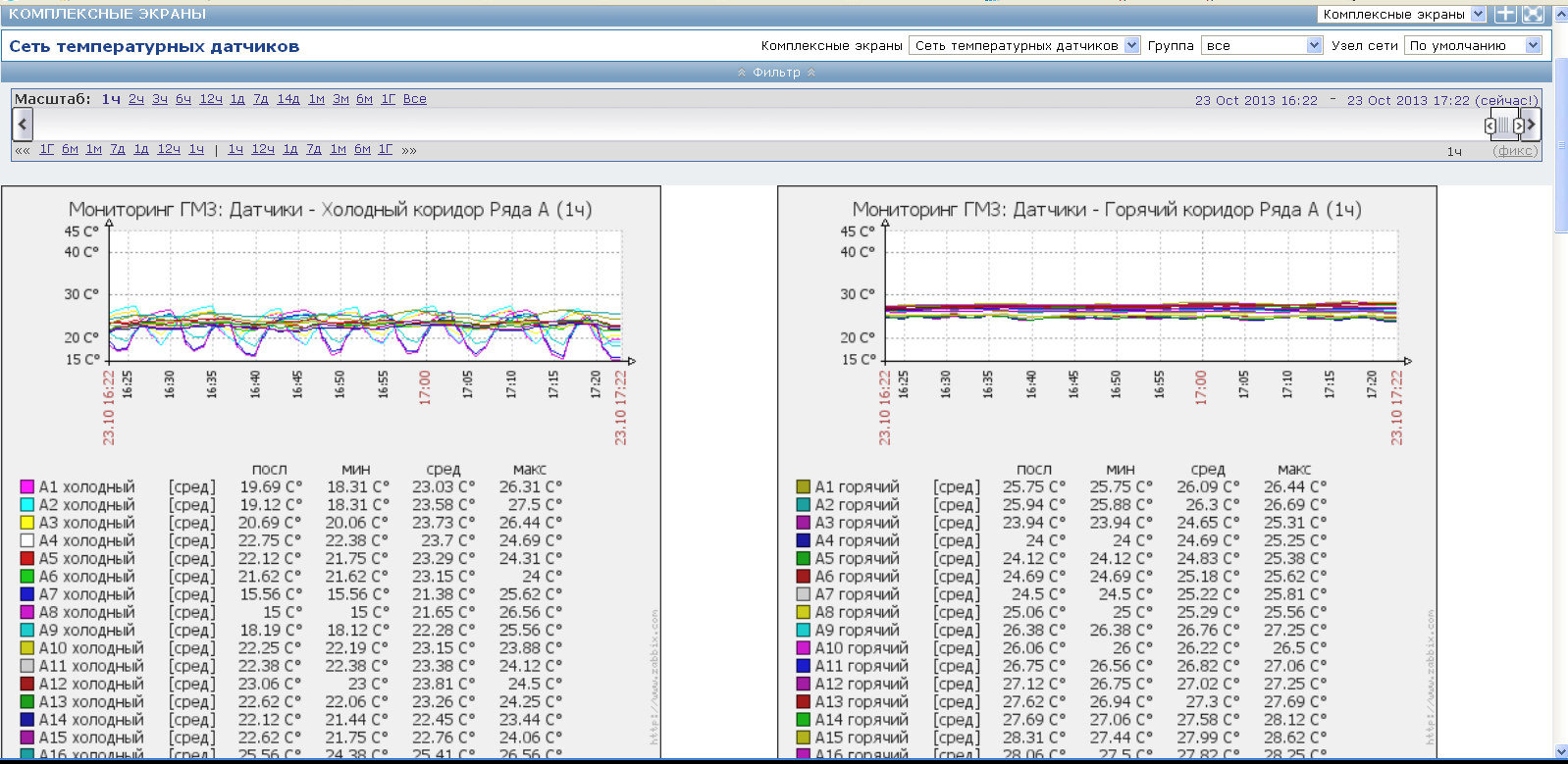Open the Холодный коридор Ряда А graph
Viewport: 1568px width, 764px height.
point(331,471)
